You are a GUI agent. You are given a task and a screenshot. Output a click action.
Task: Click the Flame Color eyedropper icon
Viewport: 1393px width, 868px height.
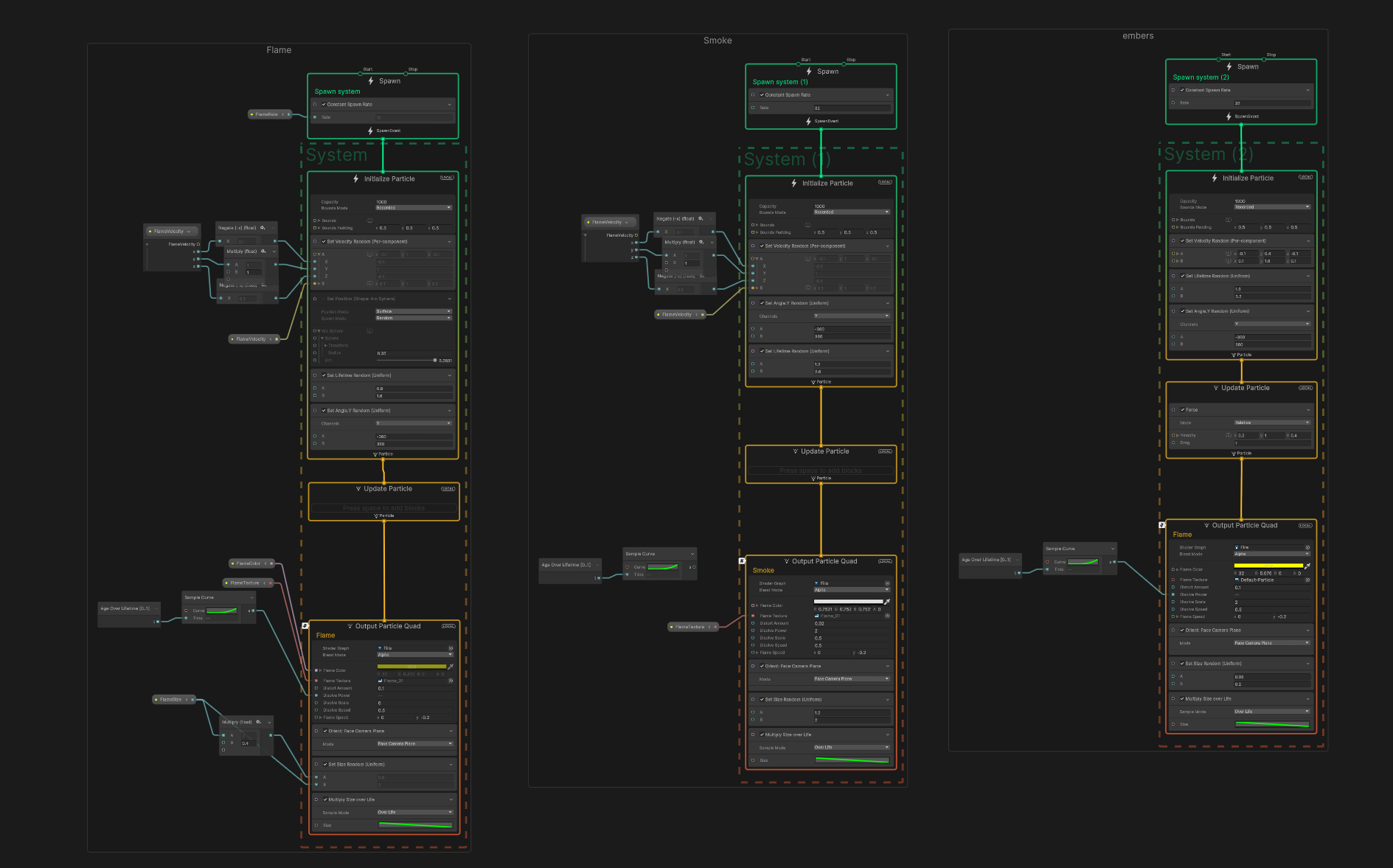click(451, 667)
